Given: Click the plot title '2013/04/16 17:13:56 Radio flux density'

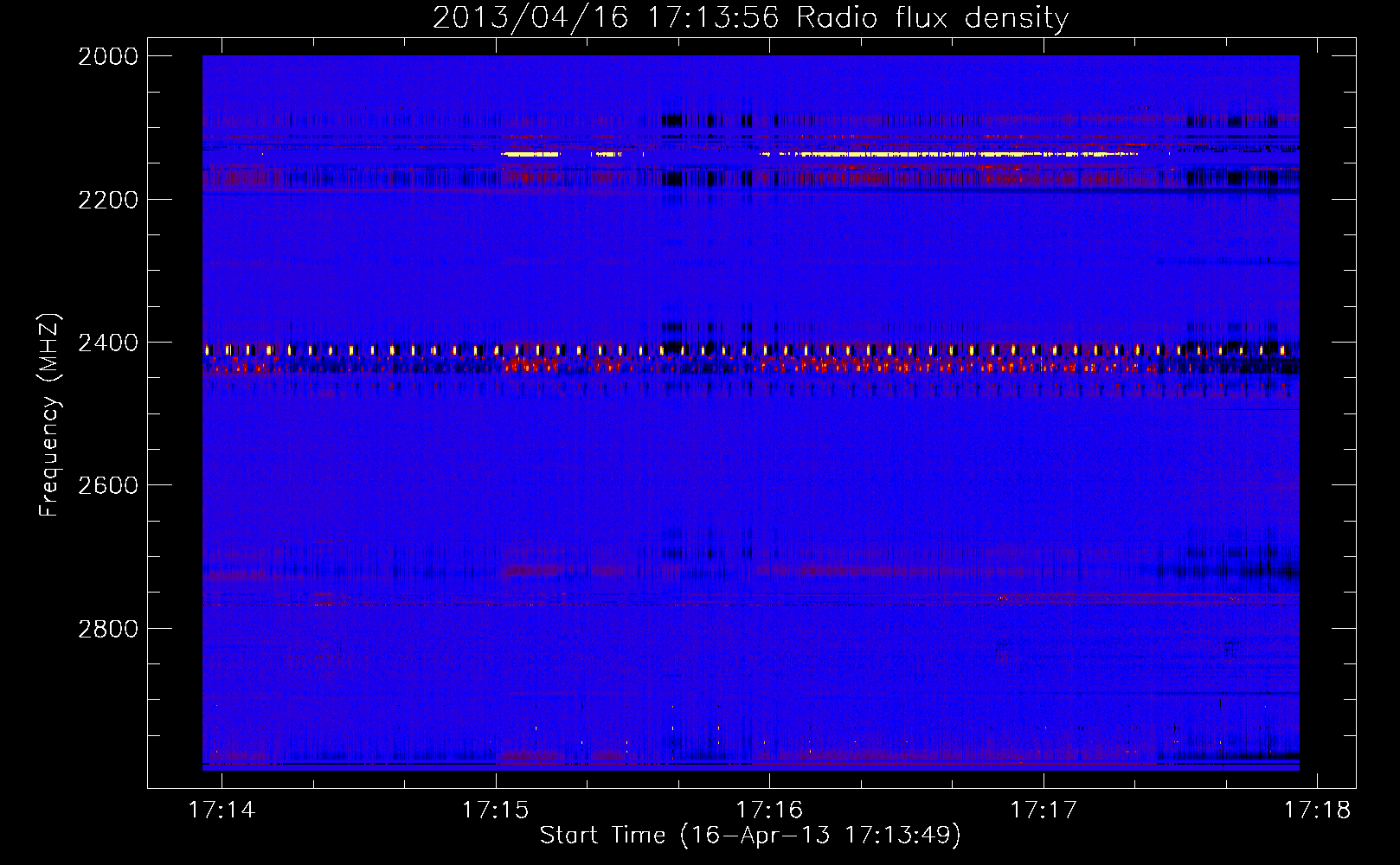Looking at the screenshot, I should pyautogui.click(x=751, y=18).
